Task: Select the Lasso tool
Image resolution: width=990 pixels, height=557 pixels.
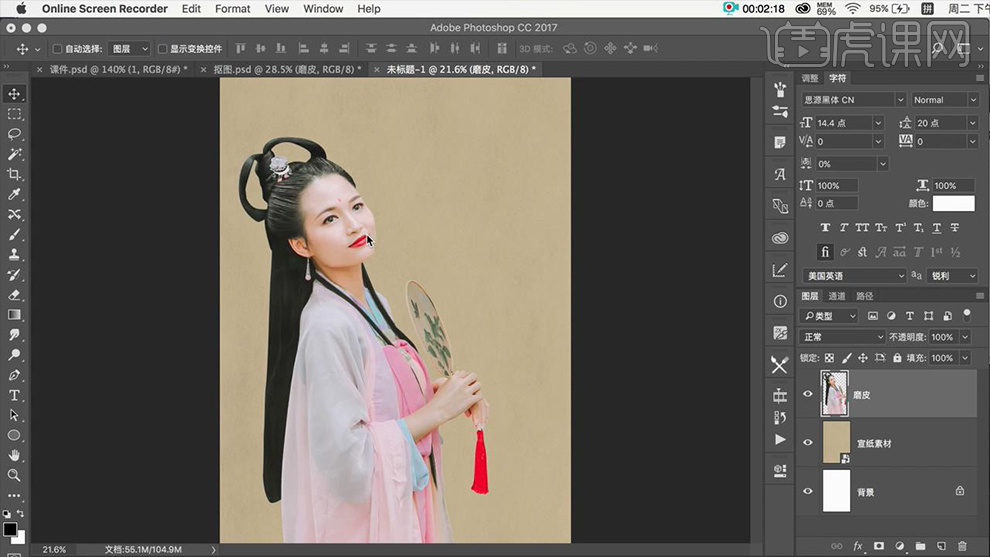Action: 14,134
